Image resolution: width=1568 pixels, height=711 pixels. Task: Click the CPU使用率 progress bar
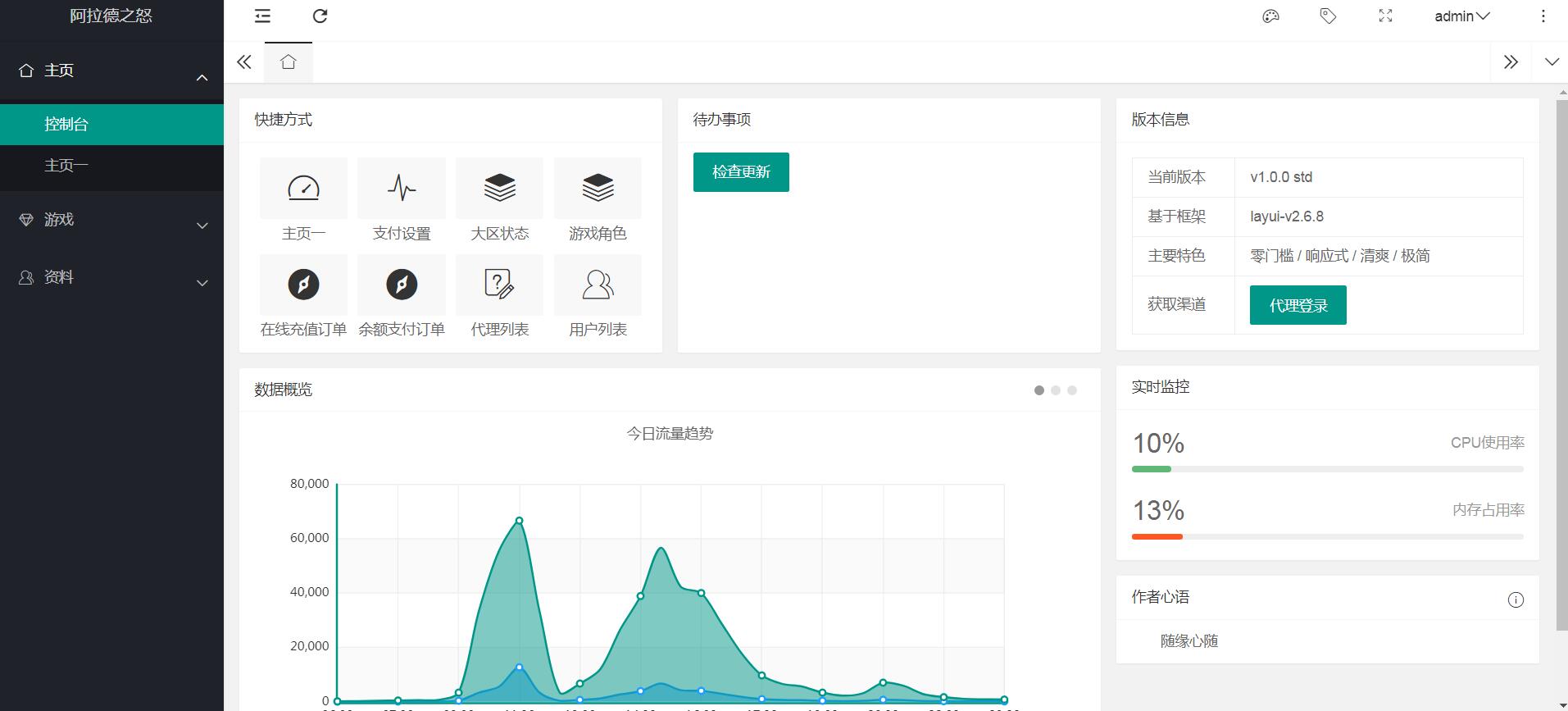tap(1327, 469)
